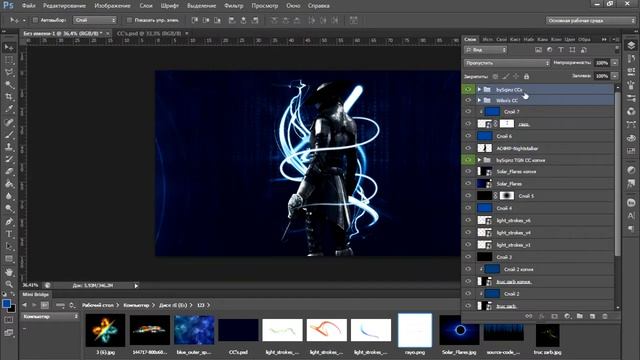Image resolution: width=640 pixels, height=360 pixels.
Task: Open the Справка menu
Action: (319, 6)
